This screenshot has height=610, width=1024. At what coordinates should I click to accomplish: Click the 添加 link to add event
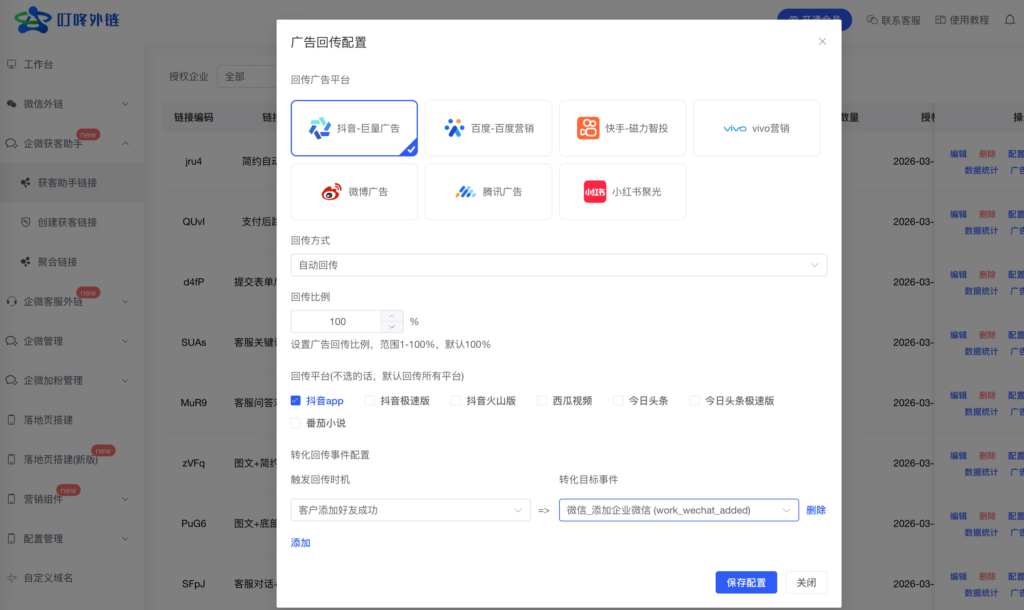(300, 543)
